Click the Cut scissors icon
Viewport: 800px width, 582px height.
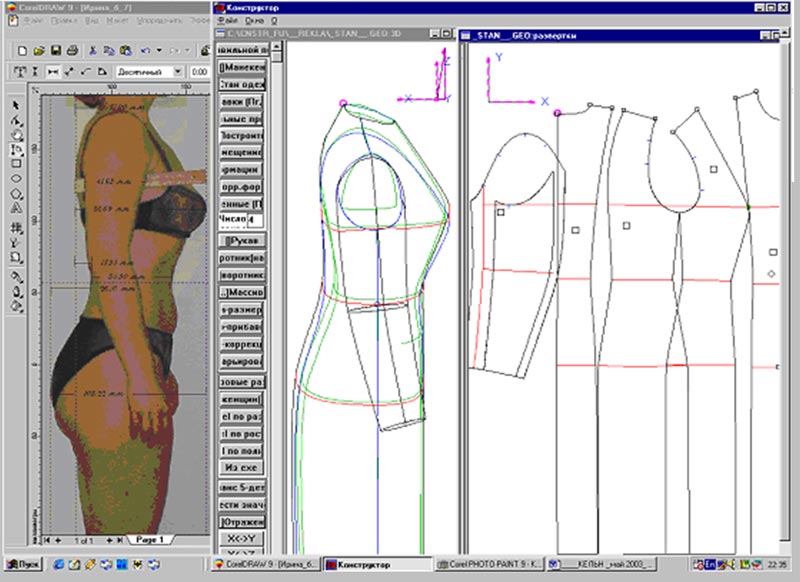click(93, 50)
